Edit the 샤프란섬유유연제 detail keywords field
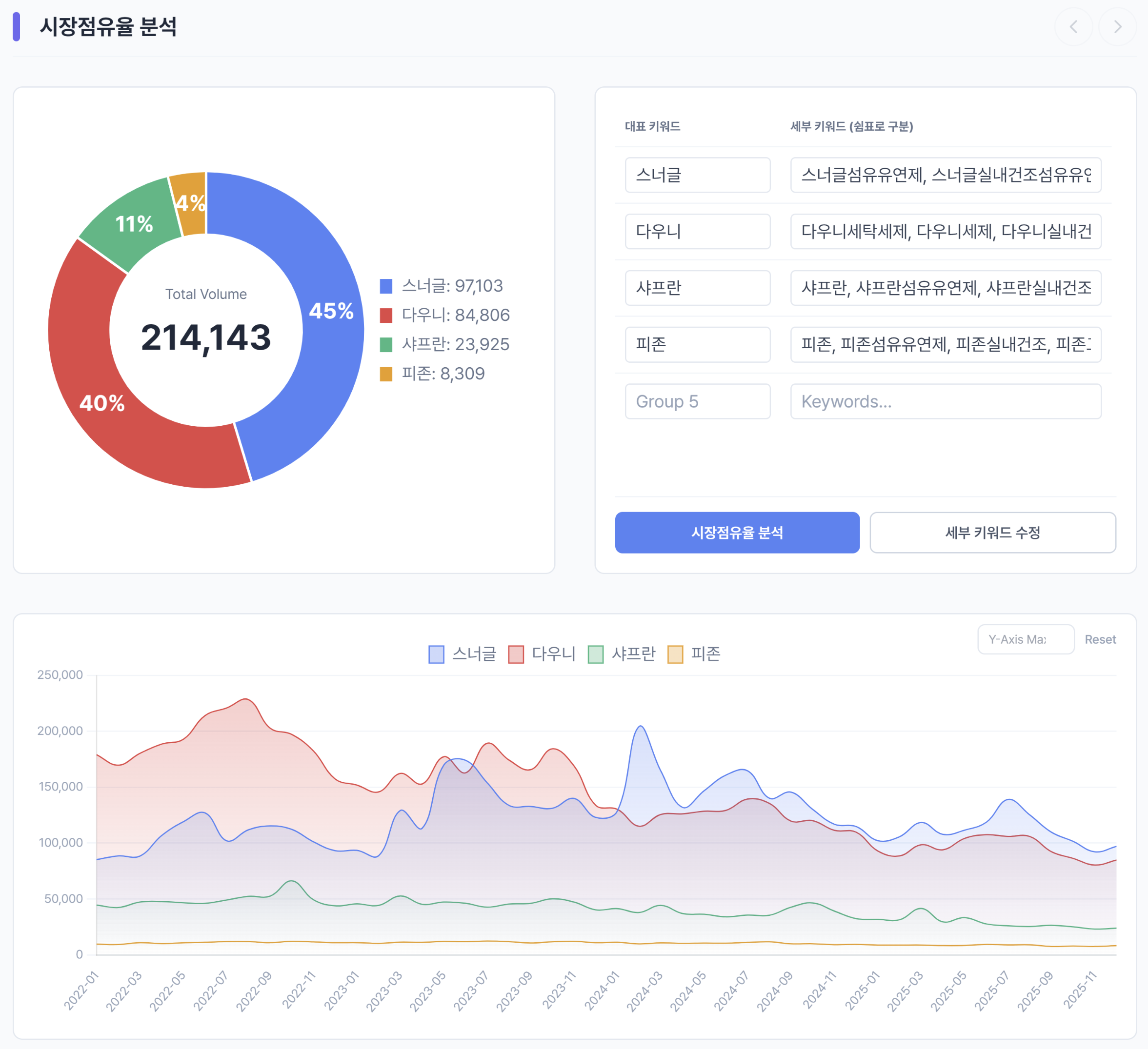Viewport: 1148px width, 1049px height. pyautogui.click(x=946, y=287)
